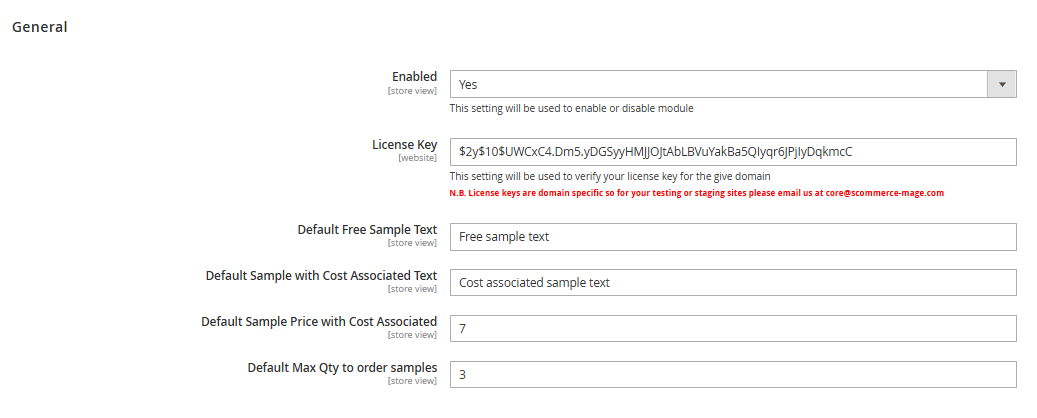Click the Free sample text input box
The height and width of the screenshot is (418, 1037).
coord(732,237)
